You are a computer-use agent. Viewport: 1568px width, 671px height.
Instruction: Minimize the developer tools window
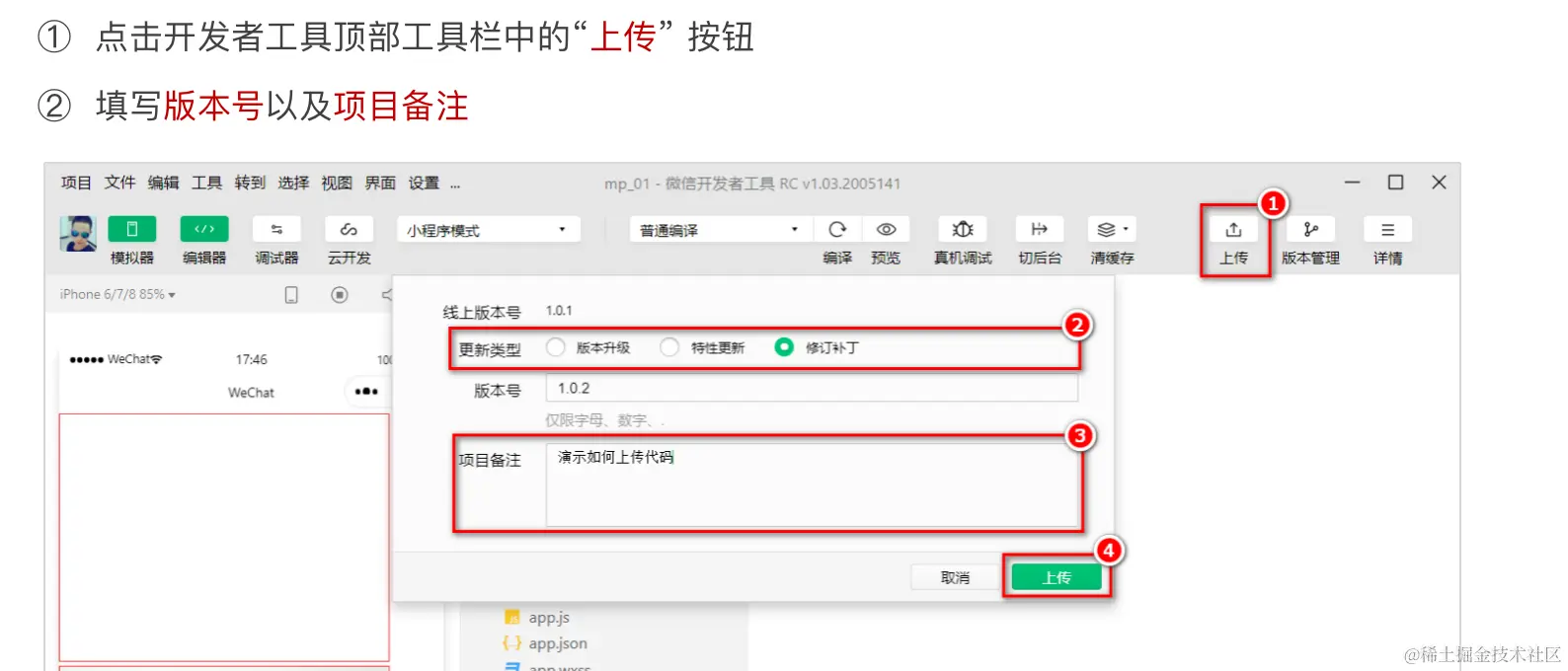click(1352, 183)
